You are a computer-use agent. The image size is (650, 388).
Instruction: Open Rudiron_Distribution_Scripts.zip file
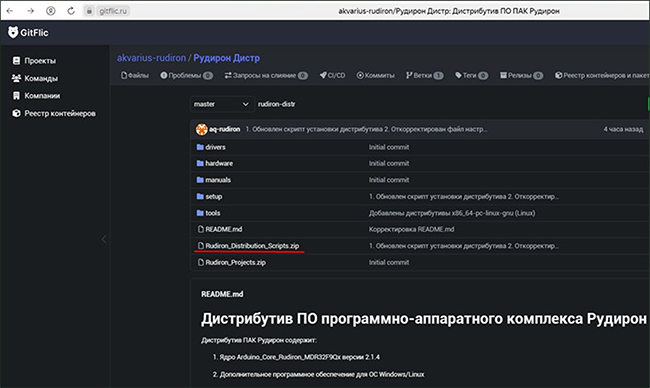pos(252,246)
